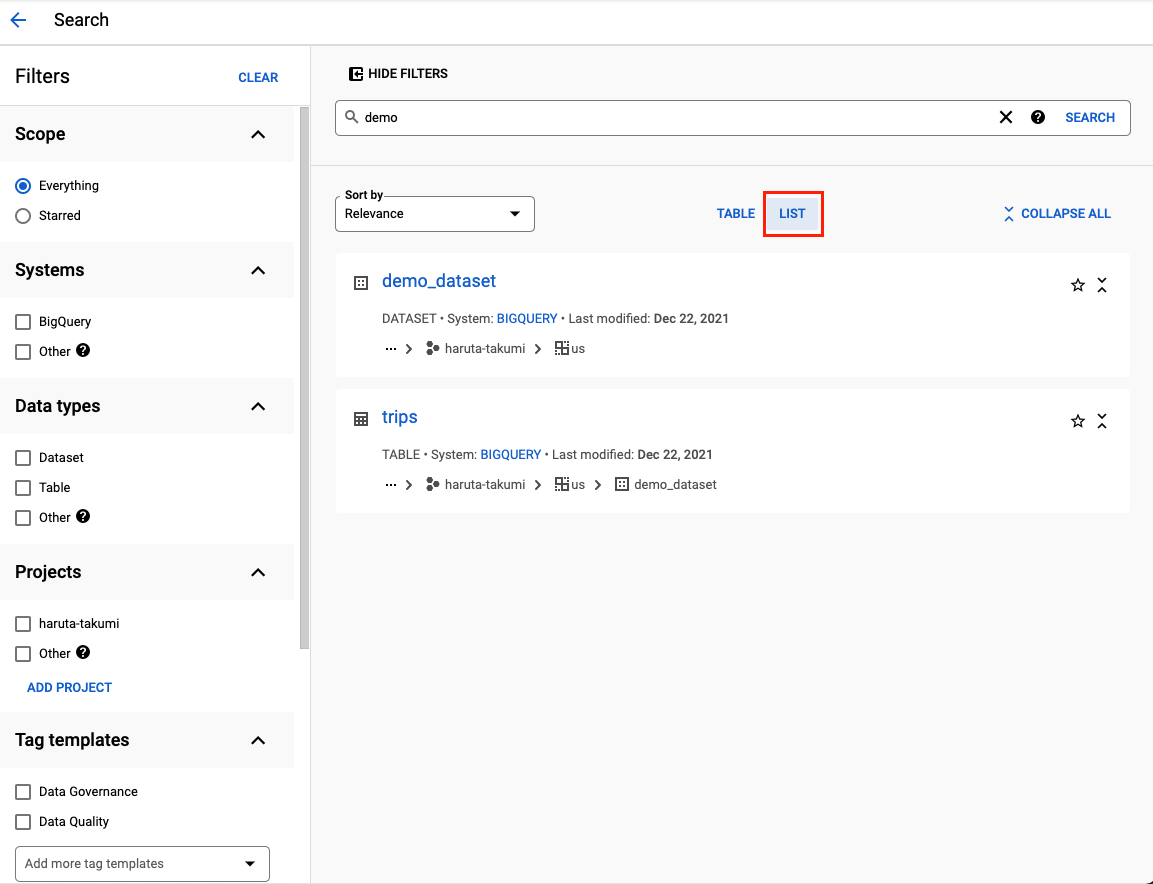Open the Sort by Relevance dropdown
Screen dimensions: 1153x884
pyautogui.click(x=434, y=213)
